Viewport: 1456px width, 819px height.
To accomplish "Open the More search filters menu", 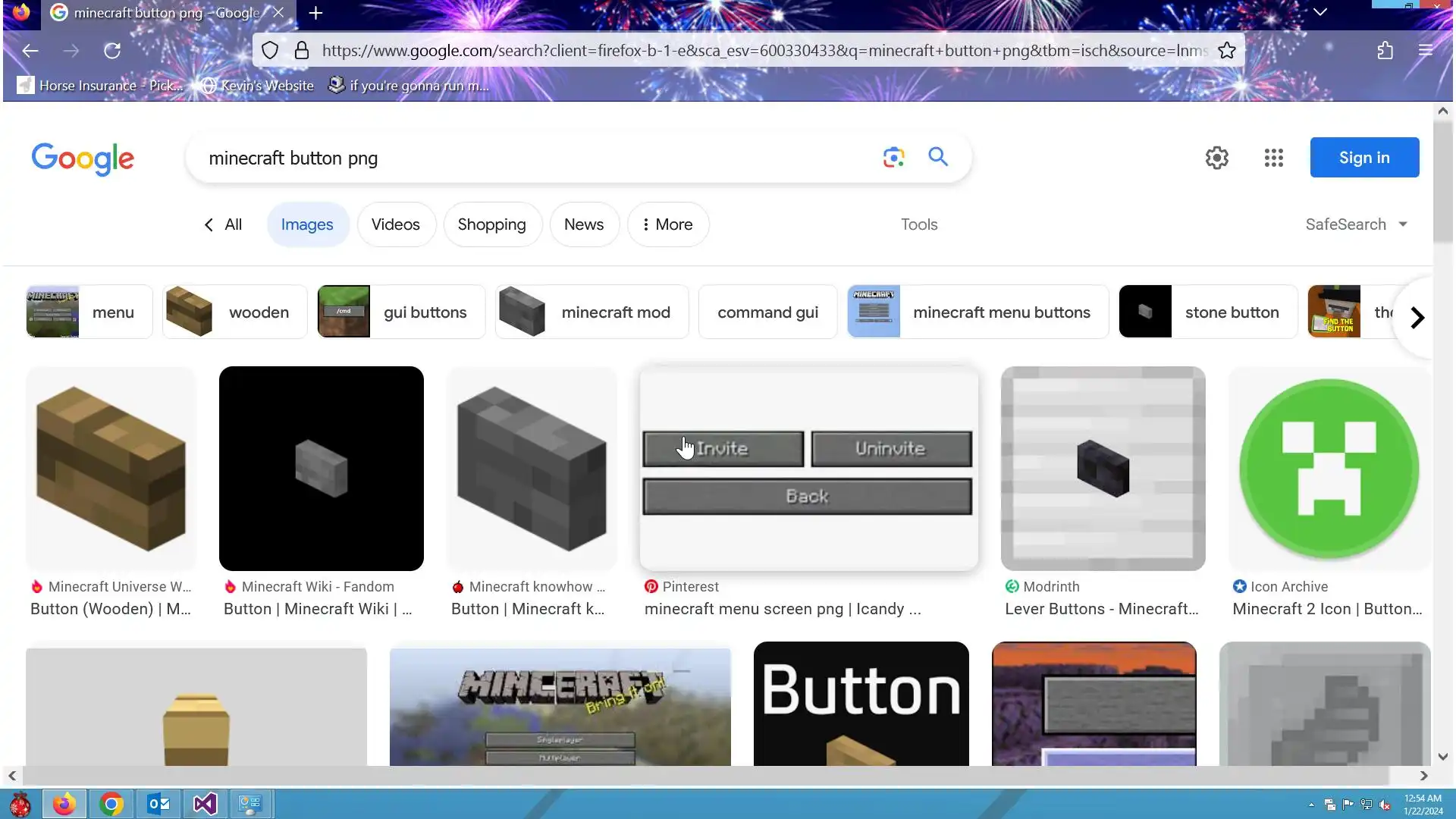I will (667, 224).
